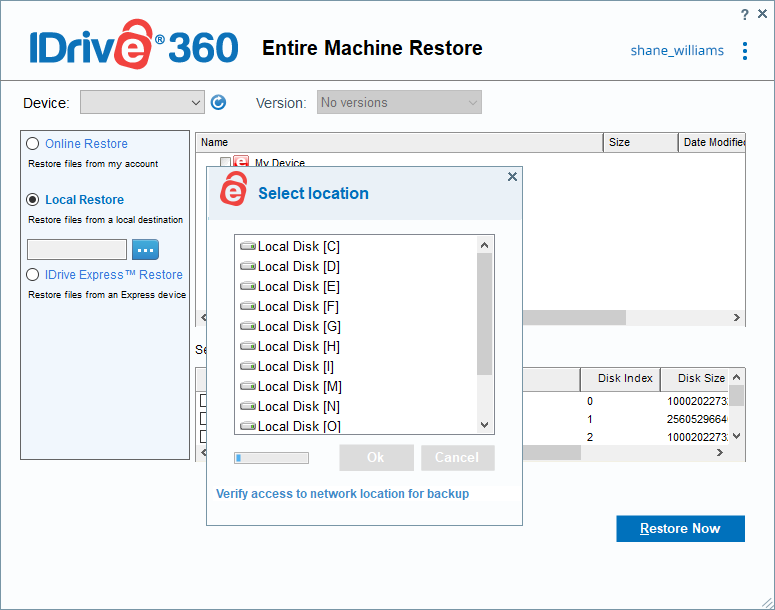
Task: Open the three-dot account menu
Action: [x=745, y=51]
